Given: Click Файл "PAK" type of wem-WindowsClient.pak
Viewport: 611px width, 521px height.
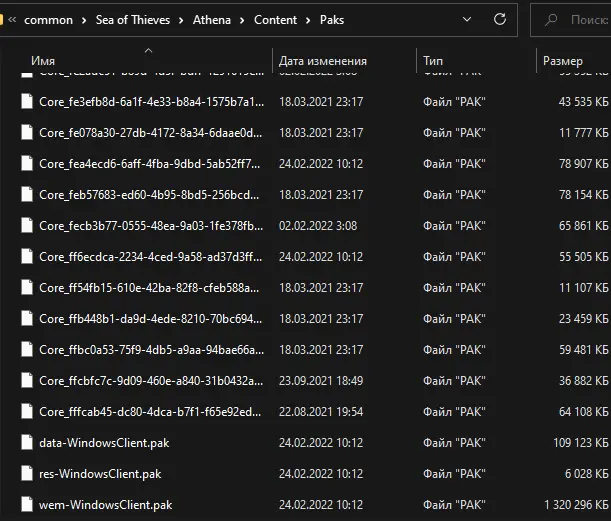Looking at the screenshot, I should pyautogui.click(x=454, y=505).
